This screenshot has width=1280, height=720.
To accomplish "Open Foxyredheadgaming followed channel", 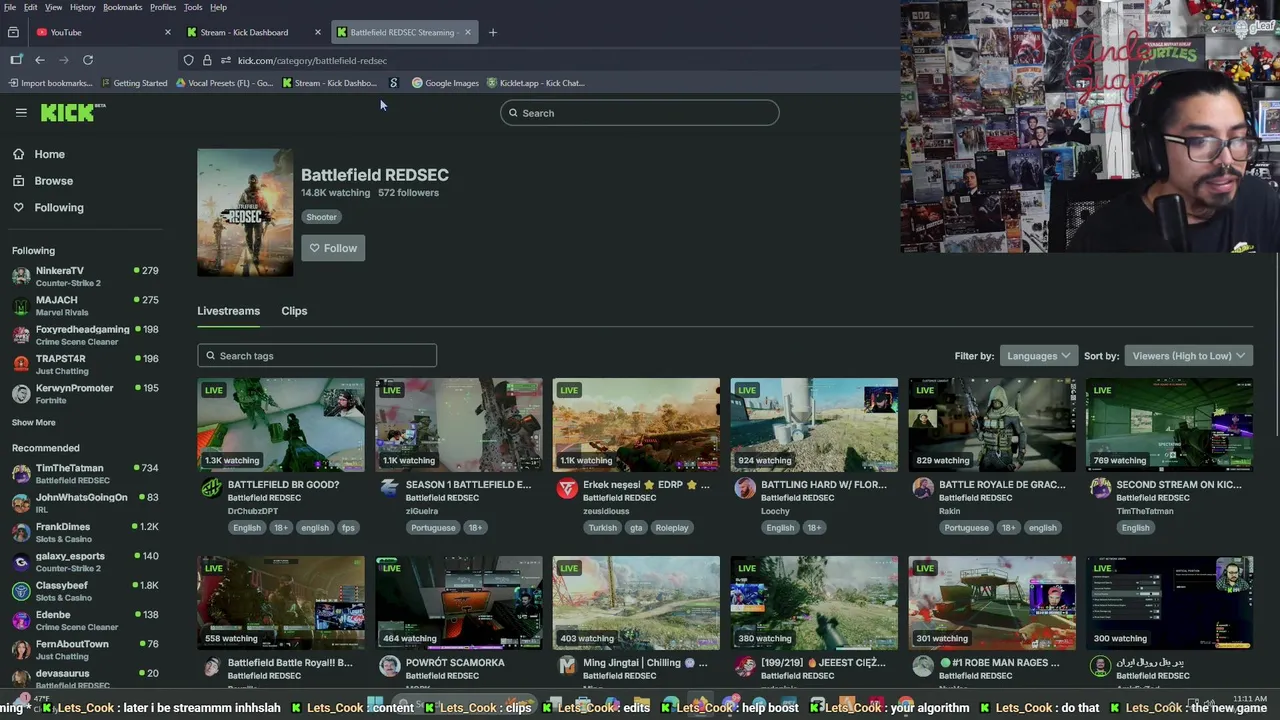I will coord(85,335).
